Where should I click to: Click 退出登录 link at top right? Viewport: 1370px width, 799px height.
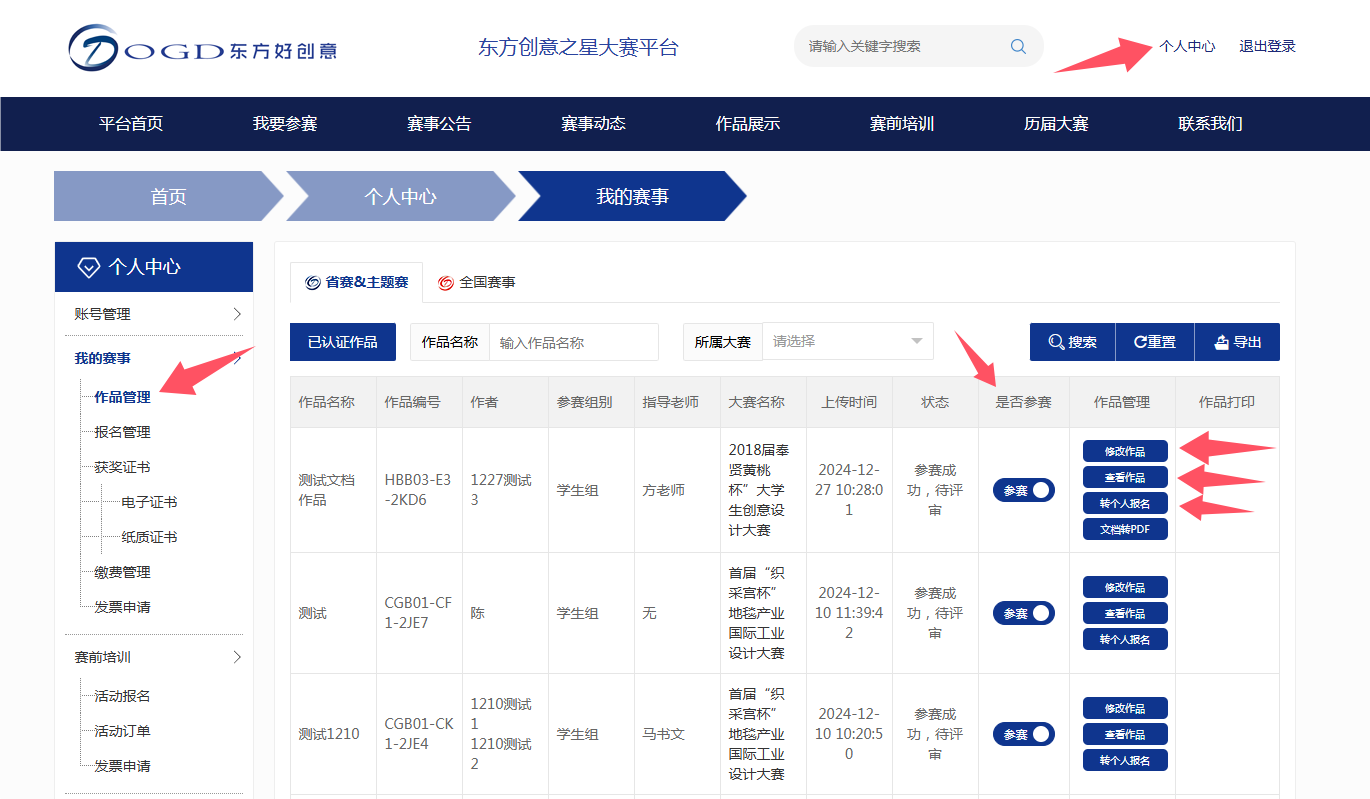(1267, 46)
